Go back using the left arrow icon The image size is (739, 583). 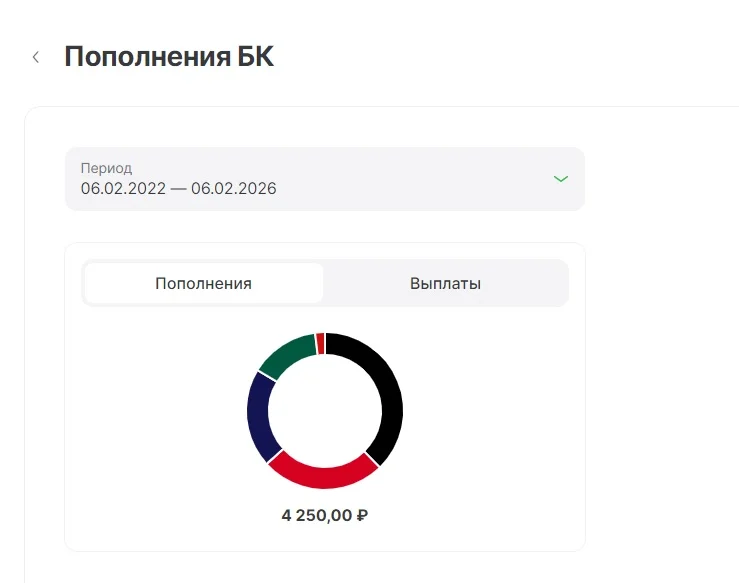(x=36, y=57)
